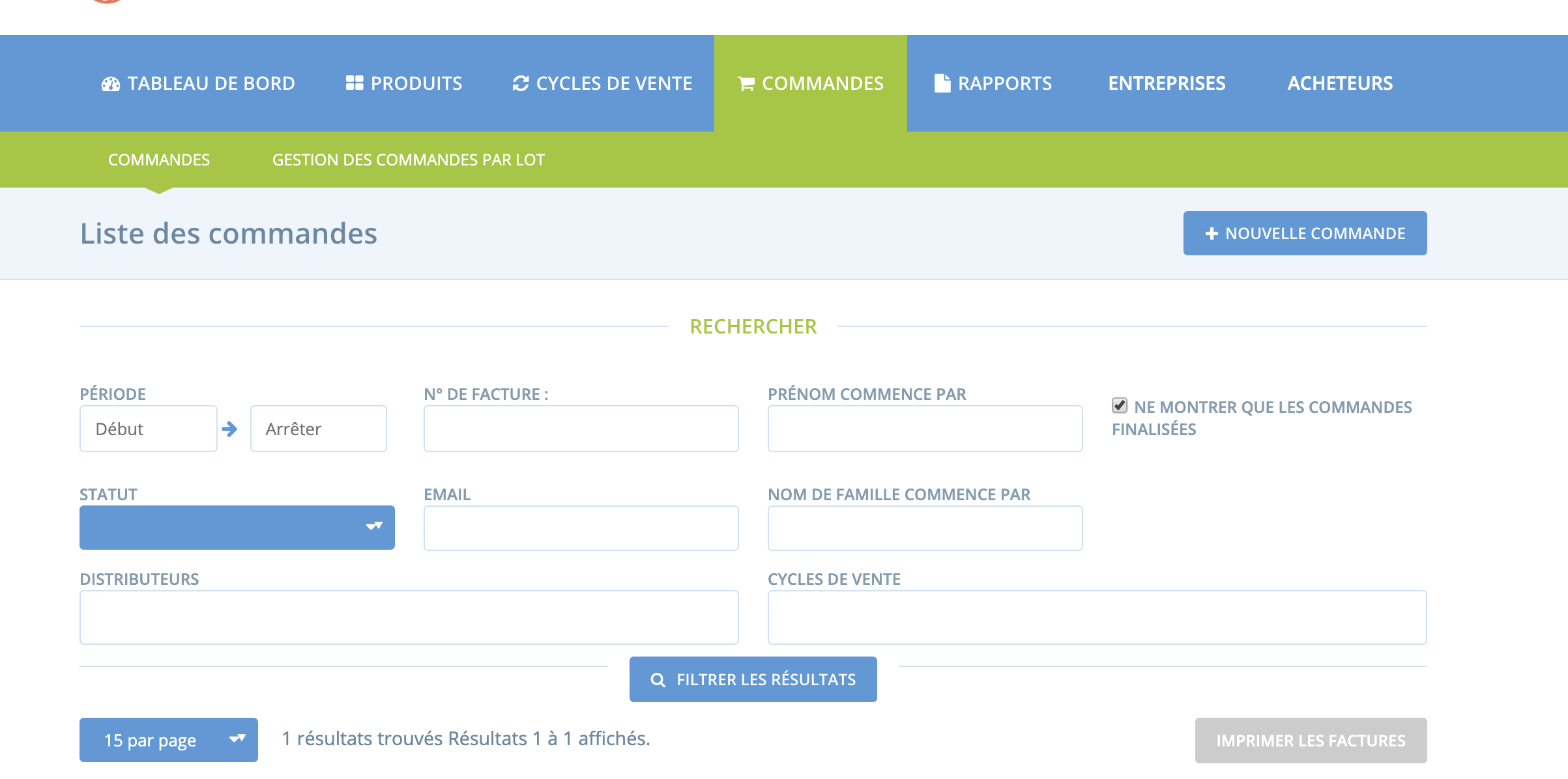
Task: Click the arrow icon between period dates
Action: 229,429
